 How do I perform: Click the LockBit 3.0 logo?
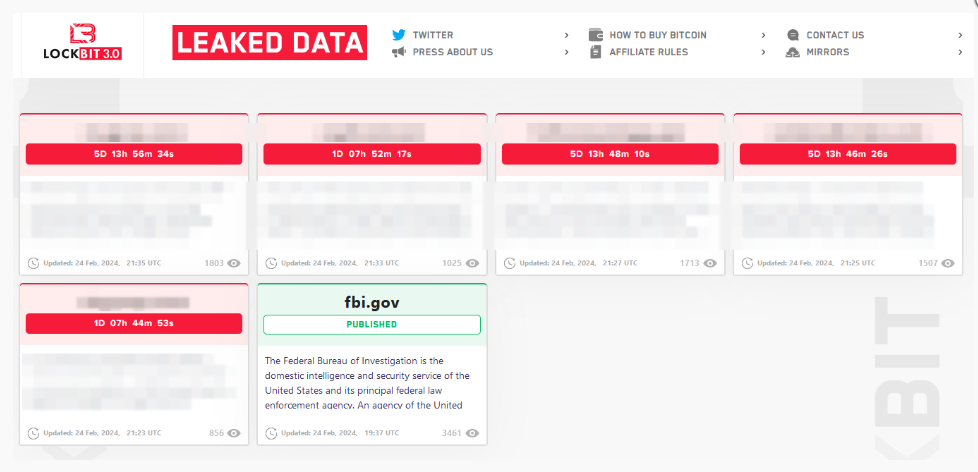point(83,42)
